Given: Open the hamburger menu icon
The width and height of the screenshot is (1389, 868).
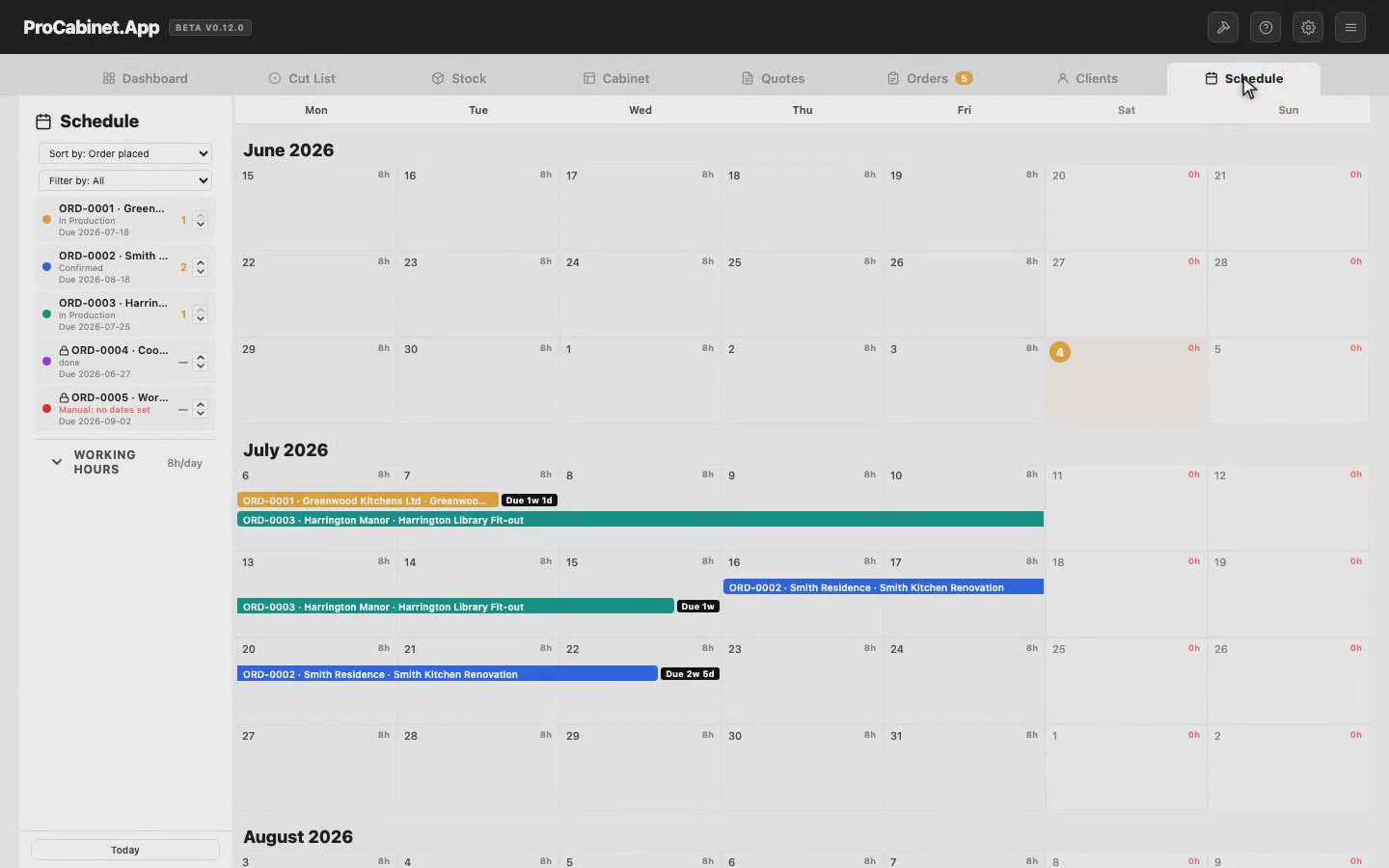Looking at the screenshot, I should (x=1350, y=27).
